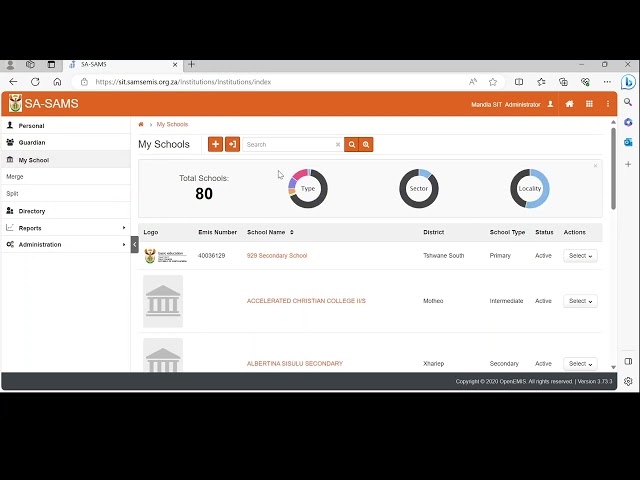Click the SA-SAMS coat of arms logo
Viewport: 640px width, 480px height.
pyautogui.click(x=16, y=104)
